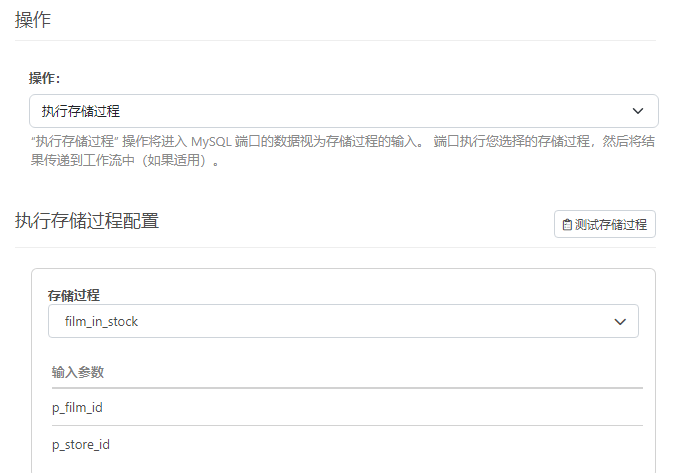This screenshot has width=674, height=473.
Task: Click the 输入参数 table header
Action: pyautogui.click(x=78, y=372)
